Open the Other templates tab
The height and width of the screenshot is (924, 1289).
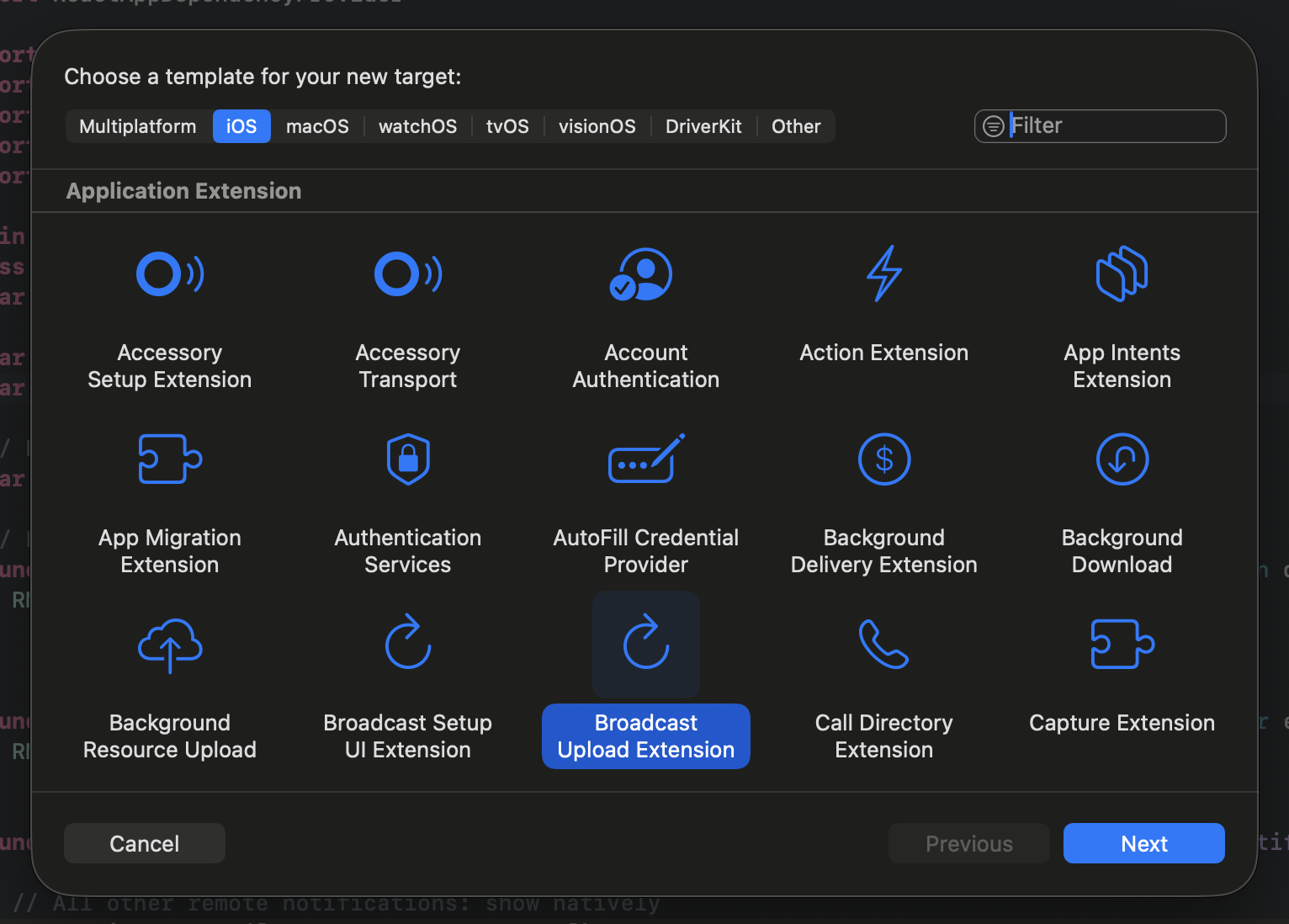796,126
